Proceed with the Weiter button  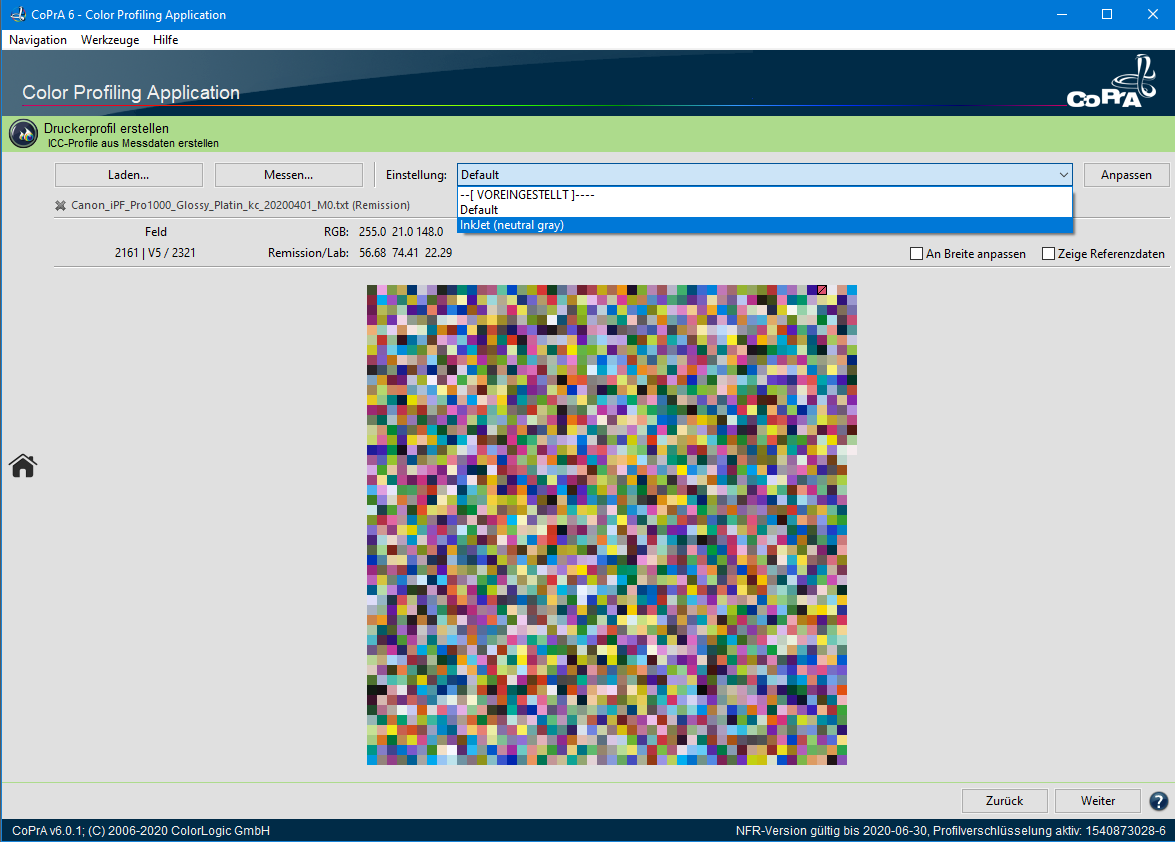pos(1097,801)
